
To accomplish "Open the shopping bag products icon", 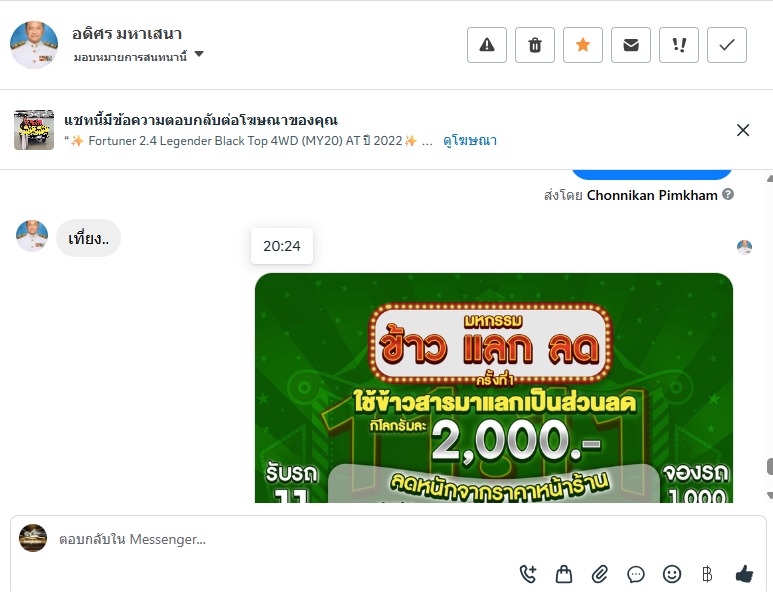I will 563,574.
